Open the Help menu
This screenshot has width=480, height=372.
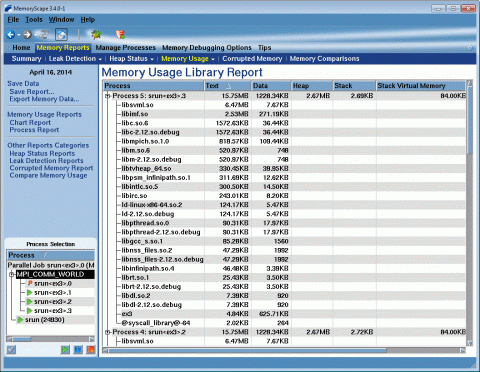(88, 20)
